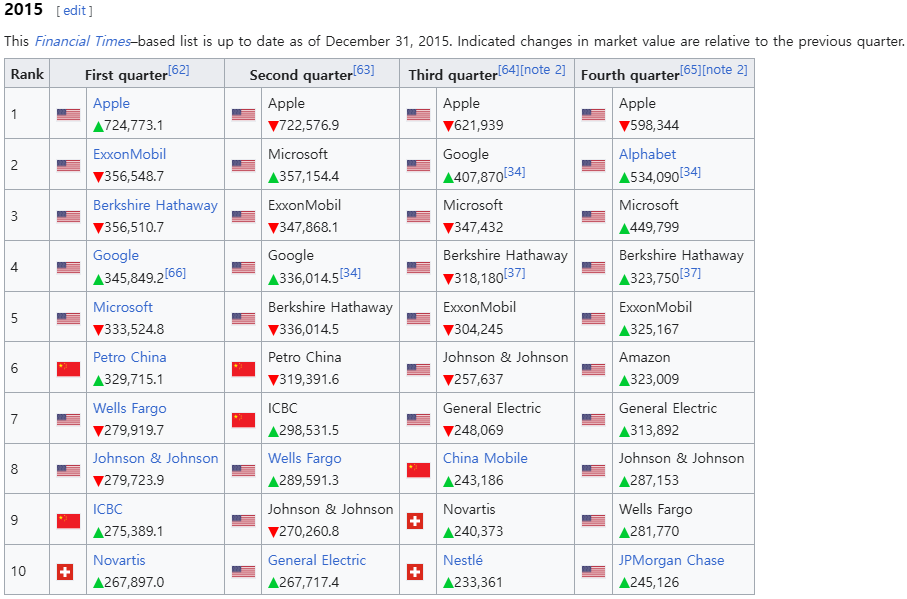Open Johnson & Johnson link in First quarter
907x599 pixels.
pyautogui.click(x=156, y=458)
